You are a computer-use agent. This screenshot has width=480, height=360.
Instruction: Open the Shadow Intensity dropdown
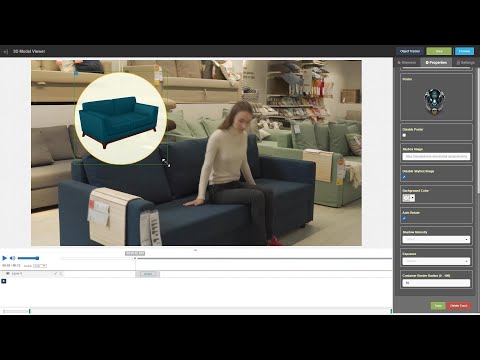436,239
